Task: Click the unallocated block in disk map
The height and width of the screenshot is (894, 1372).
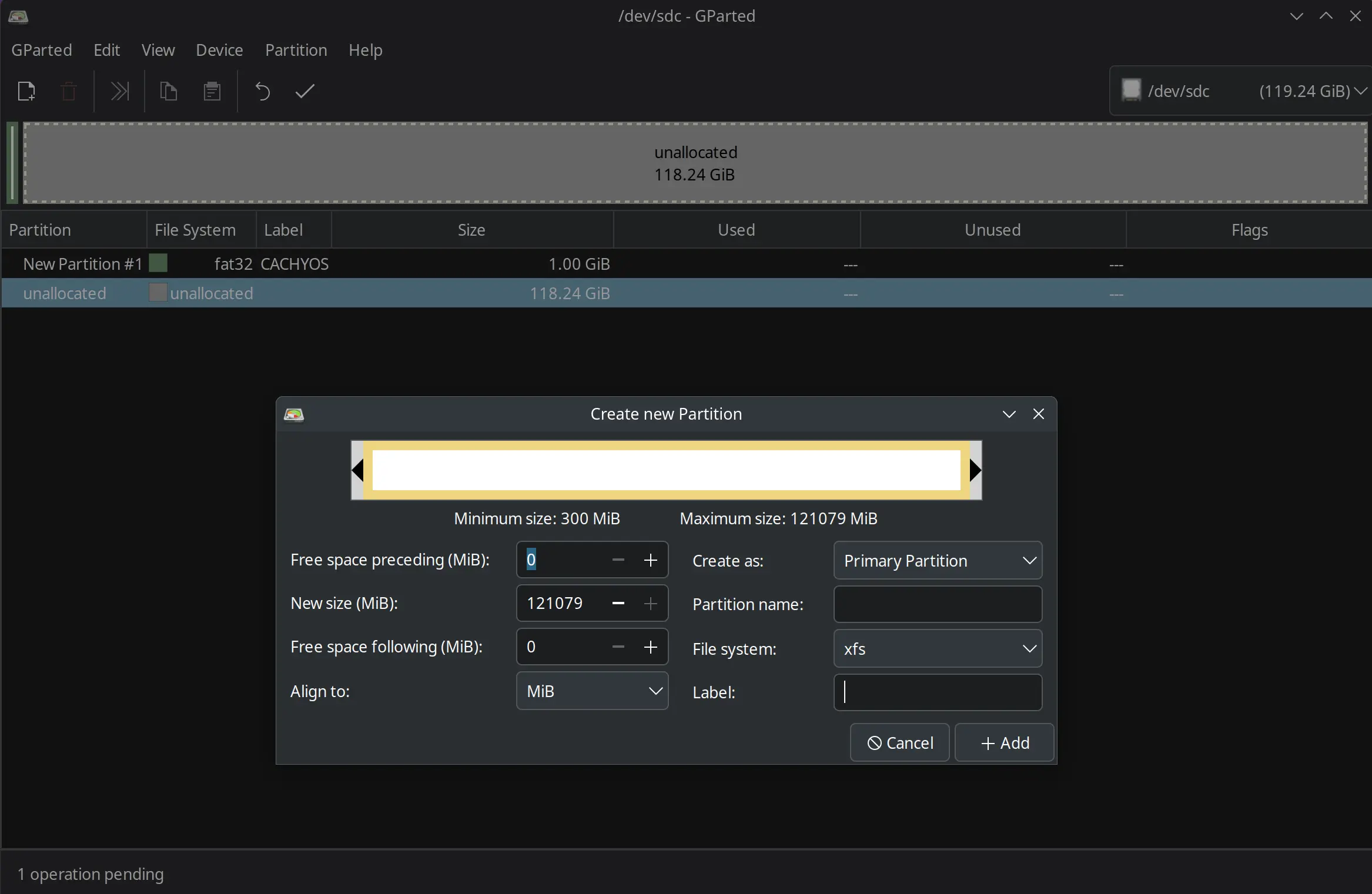Action: point(695,163)
